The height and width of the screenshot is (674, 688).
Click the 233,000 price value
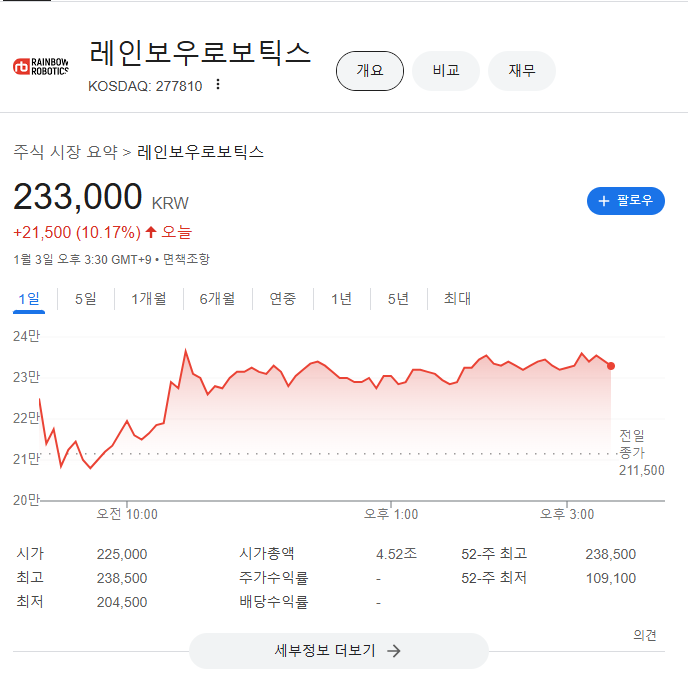click(x=78, y=197)
